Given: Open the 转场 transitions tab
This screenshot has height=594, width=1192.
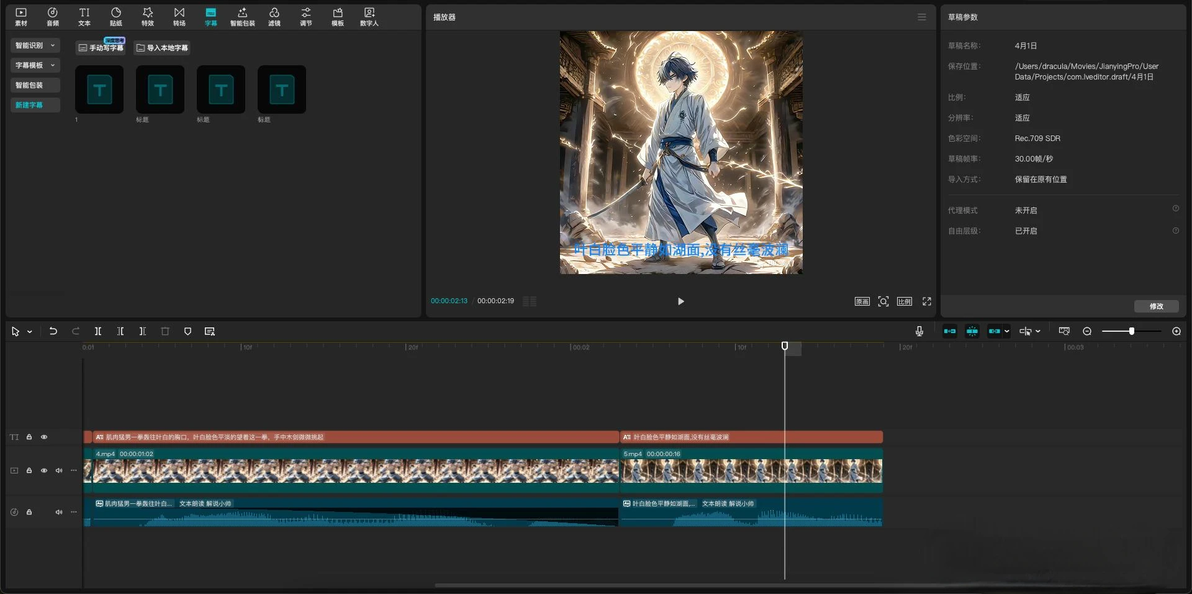Looking at the screenshot, I should pos(179,17).
